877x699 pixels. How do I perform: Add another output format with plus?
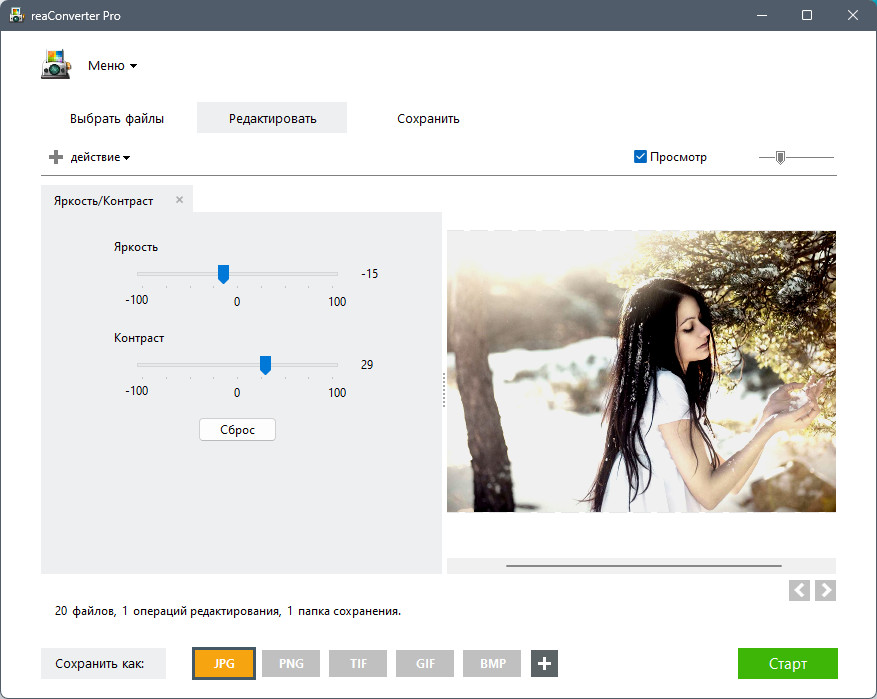(544, 664)
